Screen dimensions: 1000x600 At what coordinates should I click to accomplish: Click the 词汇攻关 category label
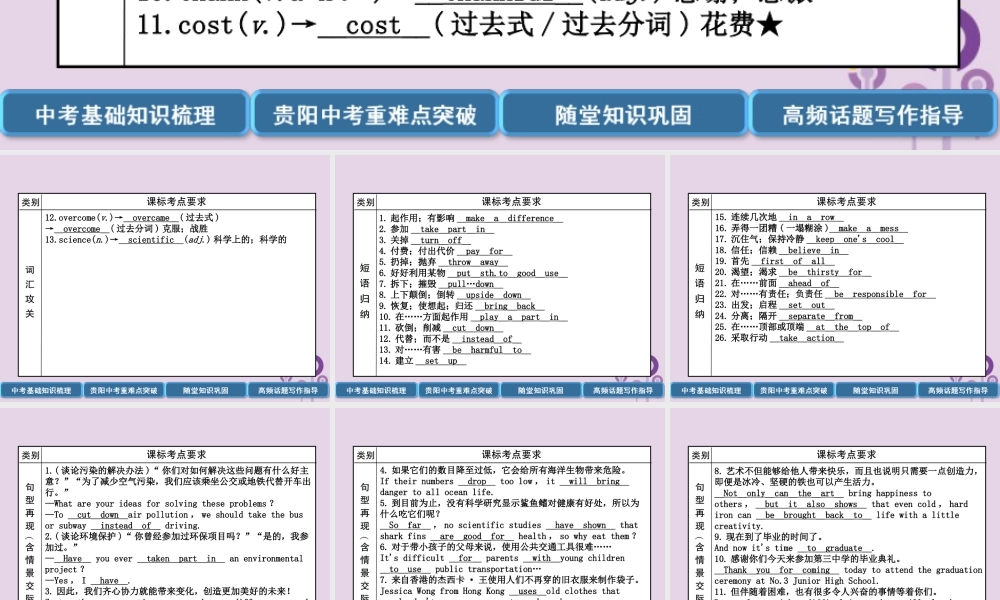[29, 291]
